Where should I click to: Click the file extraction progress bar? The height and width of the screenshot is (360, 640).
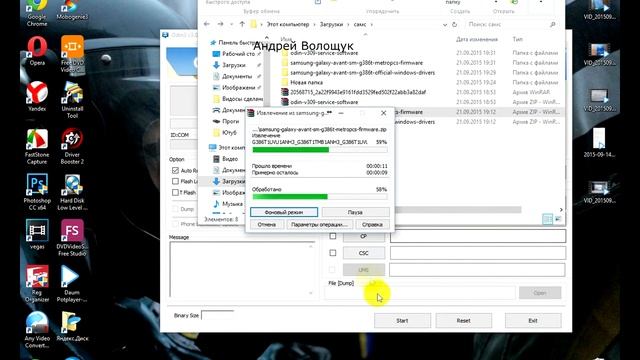(x=320, y=150)
